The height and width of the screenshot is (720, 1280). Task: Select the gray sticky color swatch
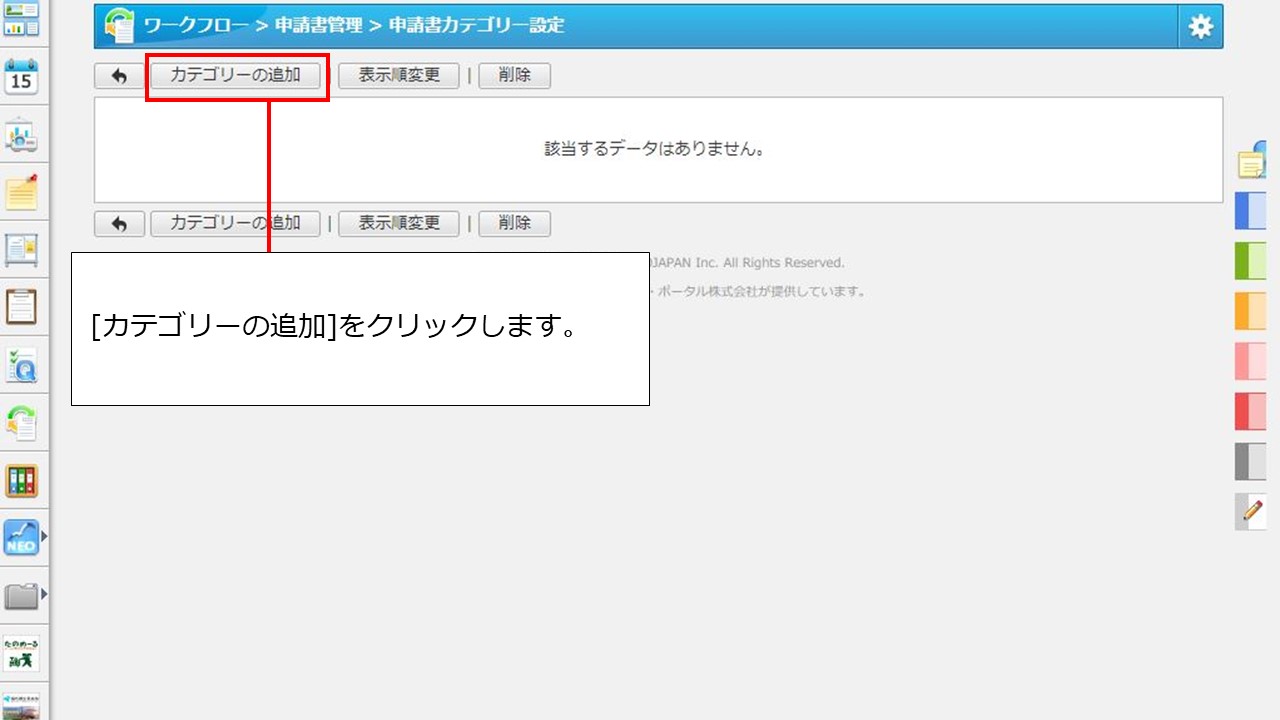[x=1251, y=461]
